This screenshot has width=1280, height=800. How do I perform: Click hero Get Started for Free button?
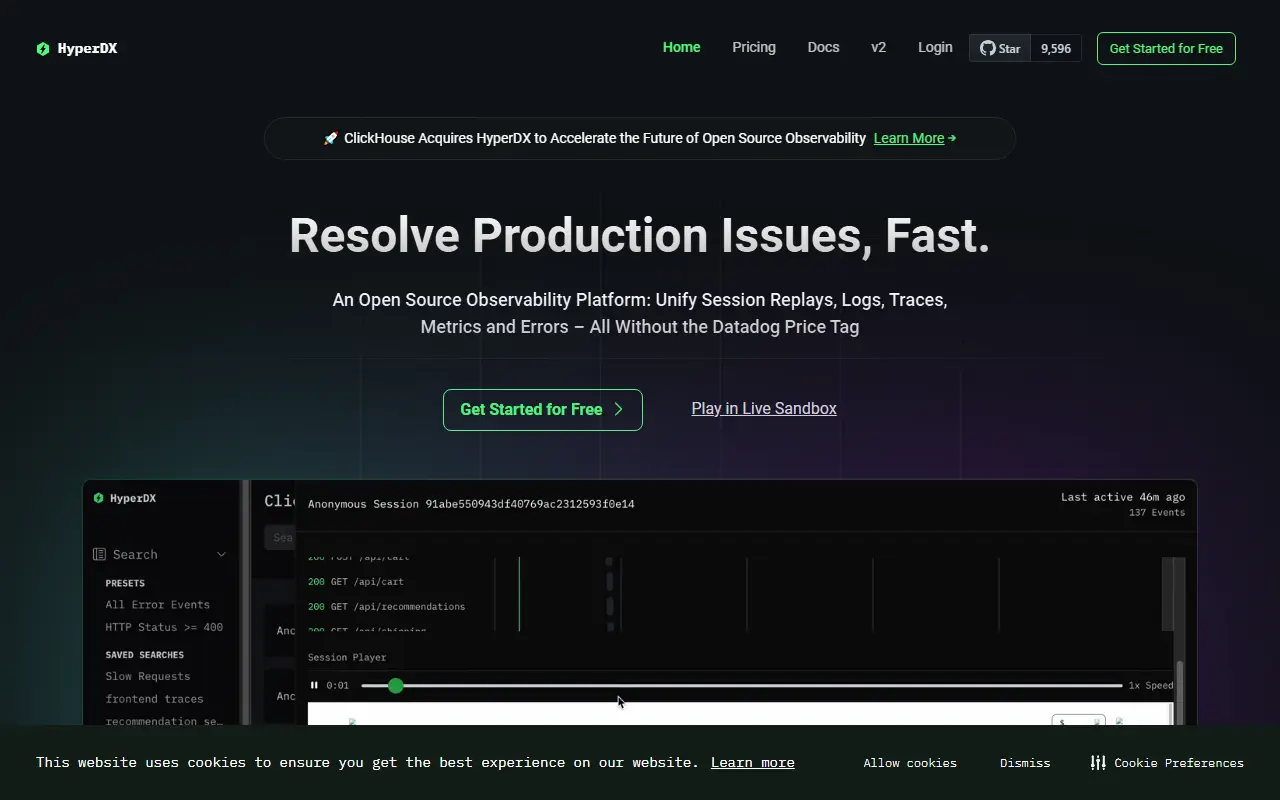click(x=543, y=410)
